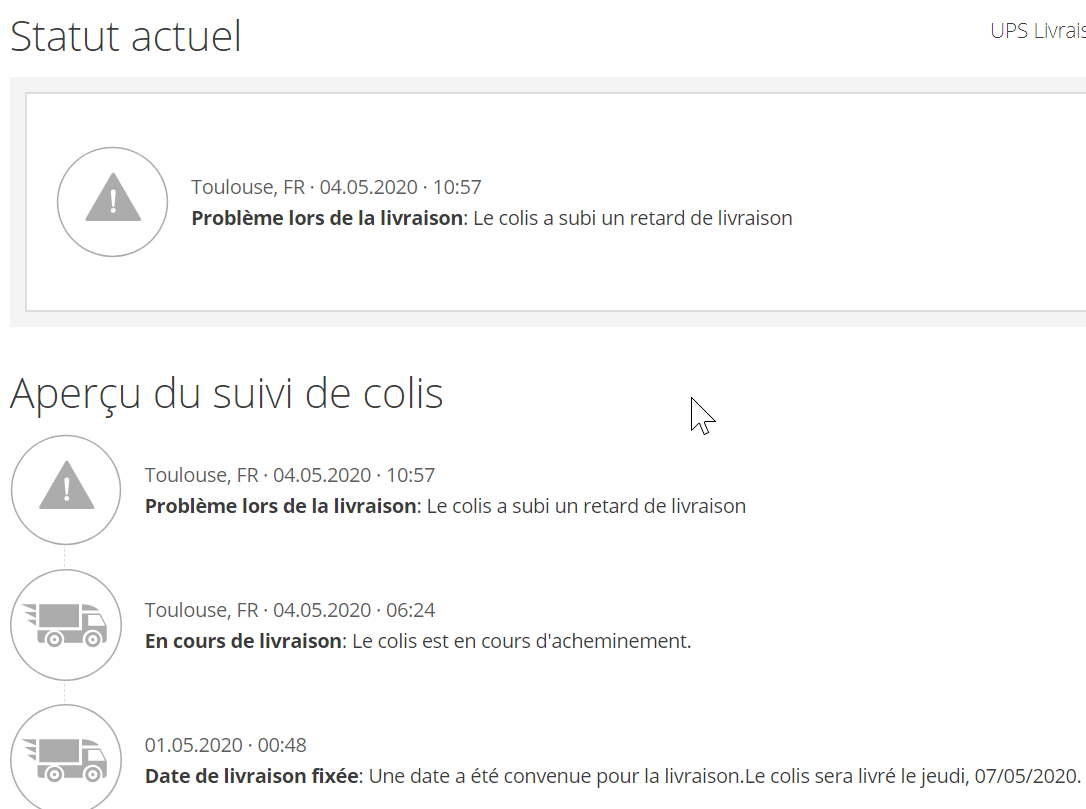Click truck icon beside Date de livraison fixée

[x=66, y=759]
